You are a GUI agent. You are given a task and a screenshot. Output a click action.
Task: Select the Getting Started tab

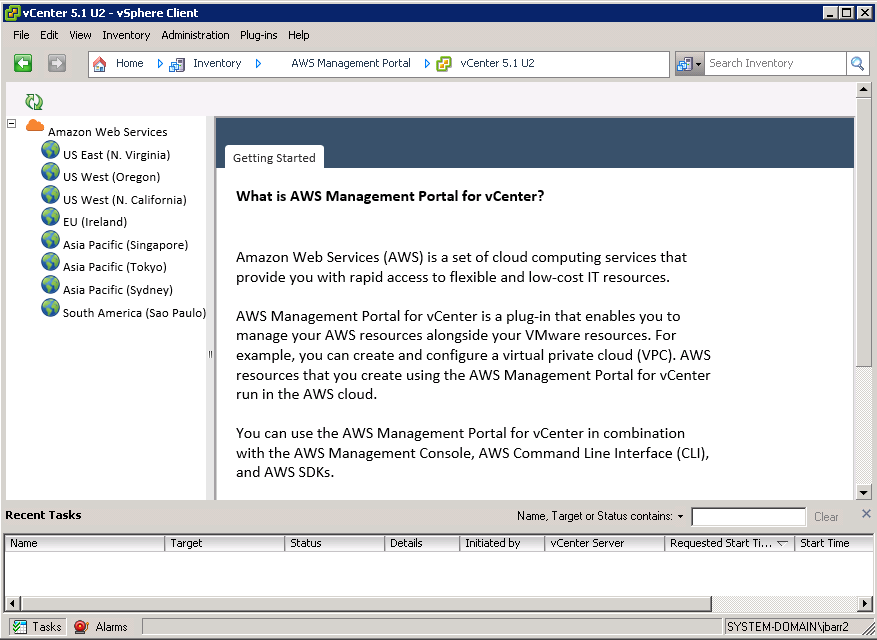[274, 158]
